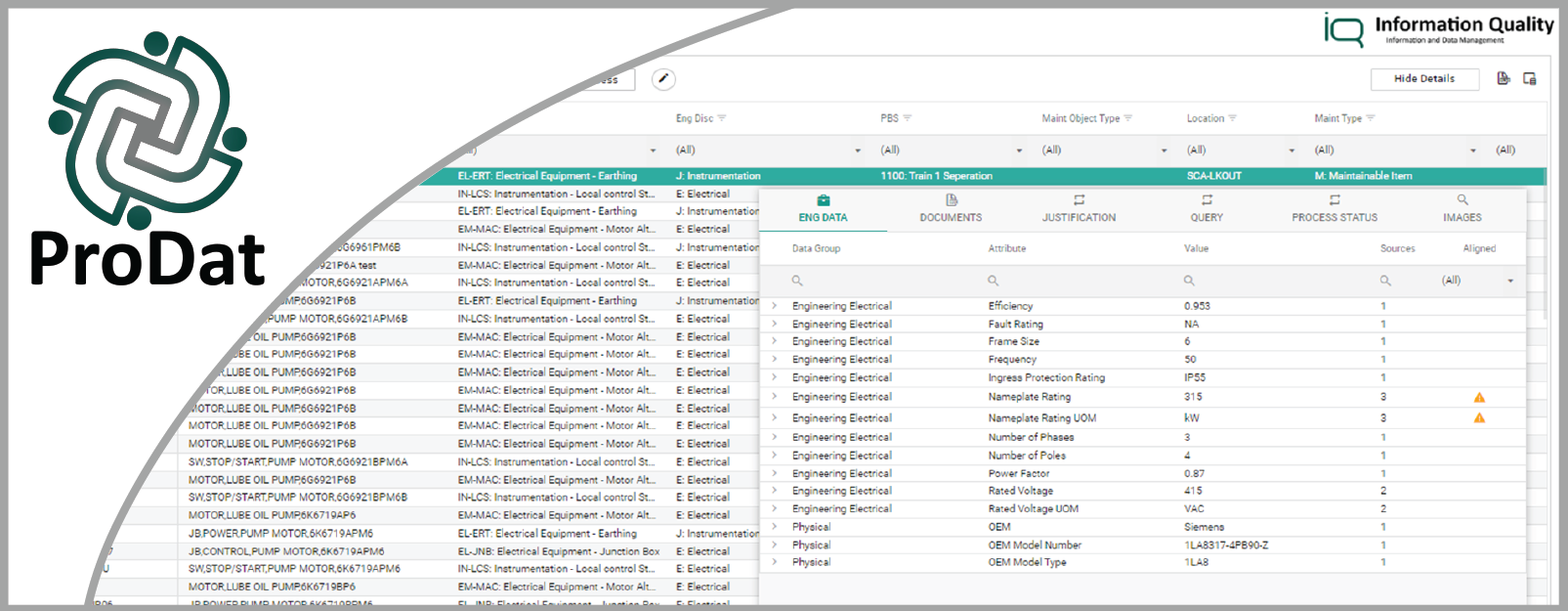
Task: Click the export document icon beside Hide Details
Action: pos(1504,78)
